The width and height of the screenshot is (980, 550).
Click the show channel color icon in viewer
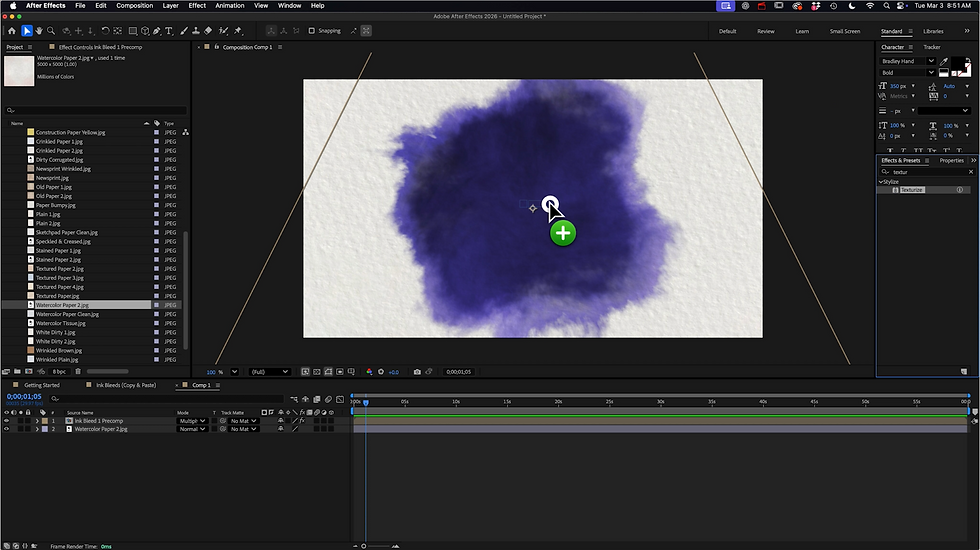[x=369, y=372]
